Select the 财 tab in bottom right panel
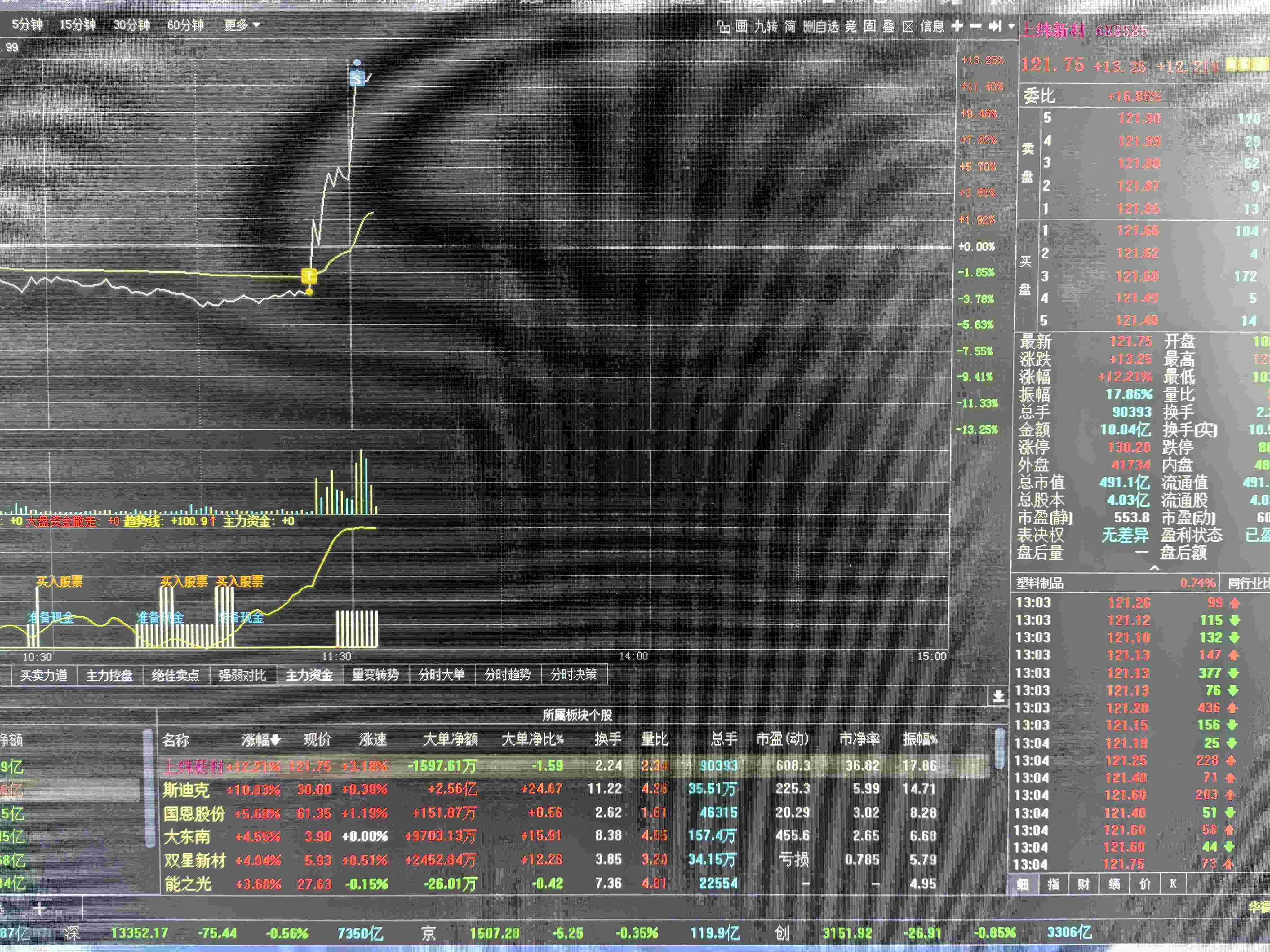This screenshot has width=1270, height=952. point(1083,884)
